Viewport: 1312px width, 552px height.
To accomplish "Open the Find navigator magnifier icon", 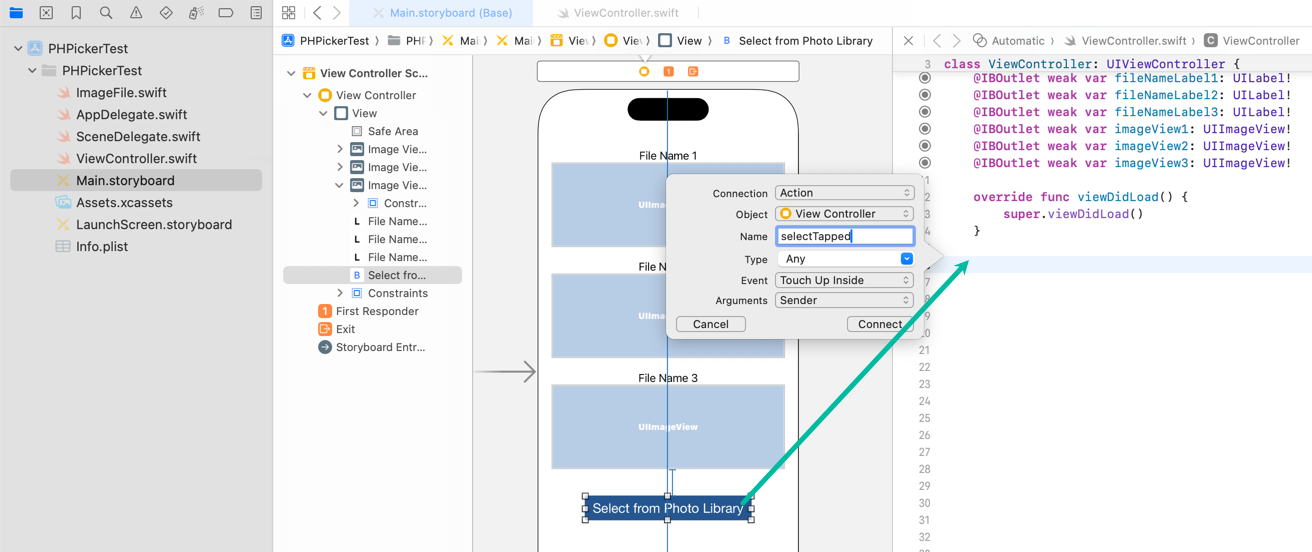I will coord(106,13).
